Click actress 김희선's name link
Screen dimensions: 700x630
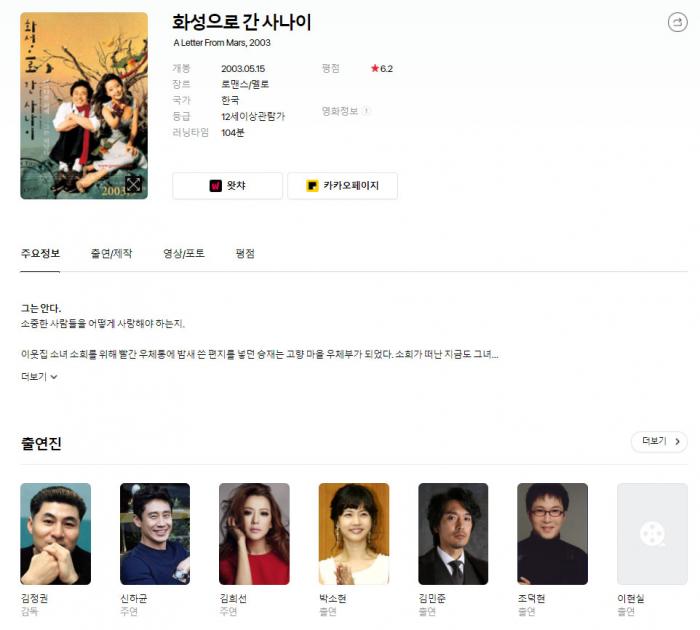(233, 598)
